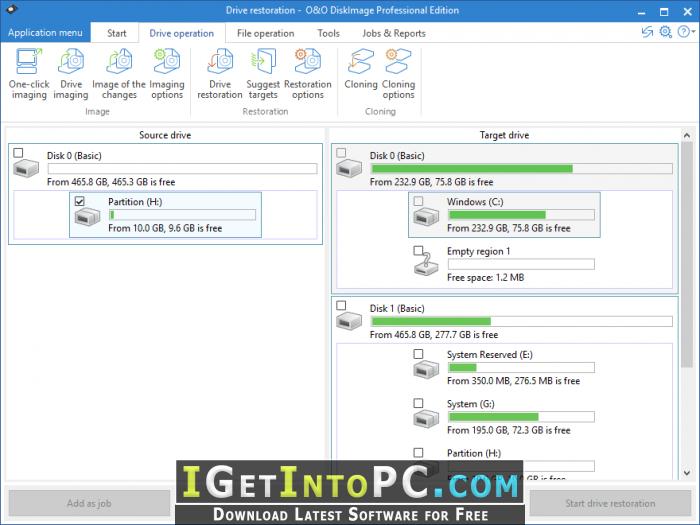Click 'From 465.8 GB, 465.3 GB is free' text

coord(111,182)
